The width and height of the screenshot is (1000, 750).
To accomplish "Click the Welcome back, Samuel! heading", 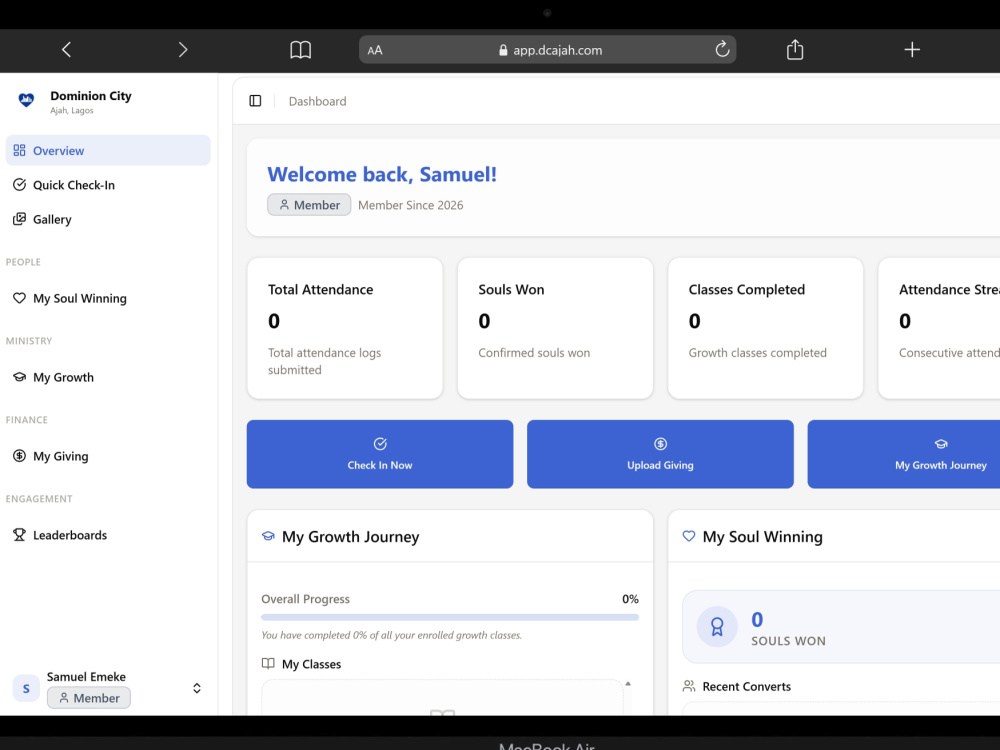I will pyautogui.click(x=381, y=174).
